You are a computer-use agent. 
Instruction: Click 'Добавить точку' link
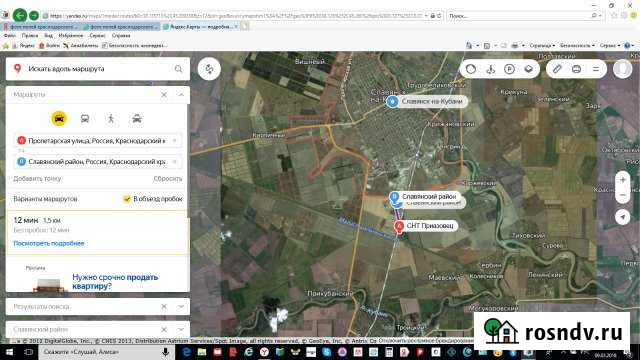click(37, 179)
